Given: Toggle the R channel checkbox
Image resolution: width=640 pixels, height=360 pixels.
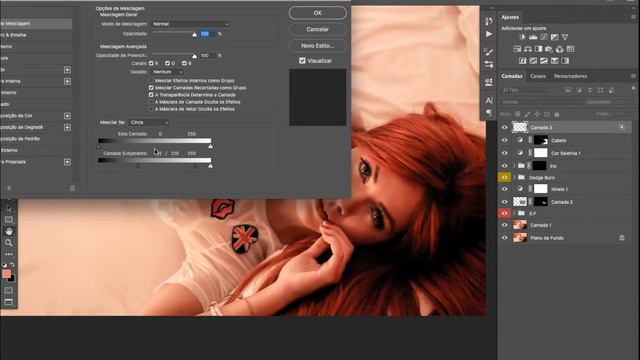Looking at the screenshot, I should [x=151, y=63].
